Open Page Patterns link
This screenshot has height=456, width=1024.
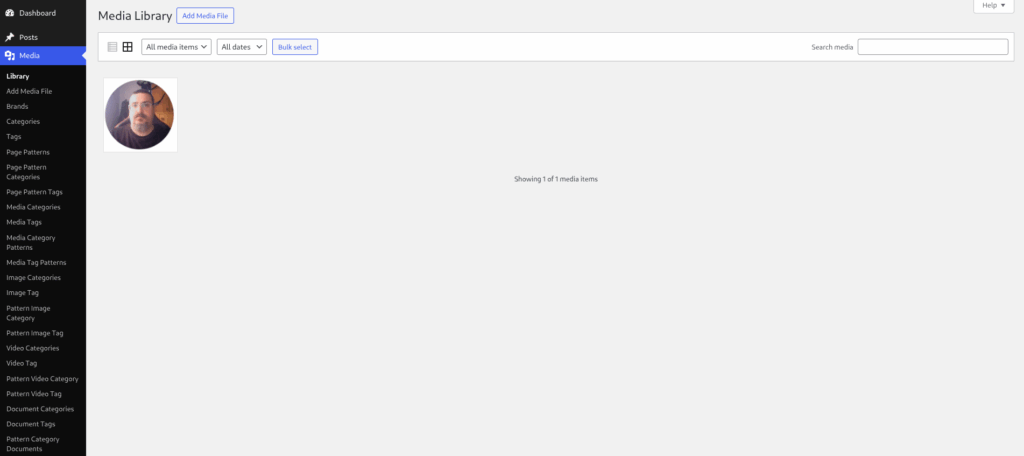click(28, 152)
